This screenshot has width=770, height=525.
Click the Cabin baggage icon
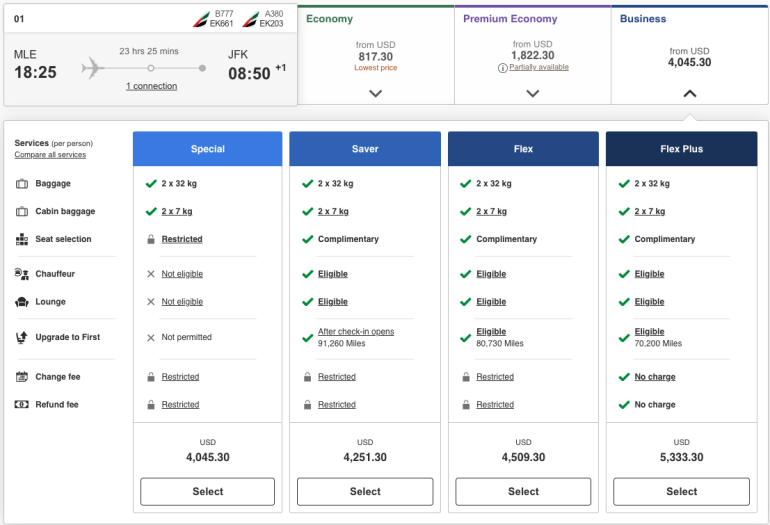[22, 212]
